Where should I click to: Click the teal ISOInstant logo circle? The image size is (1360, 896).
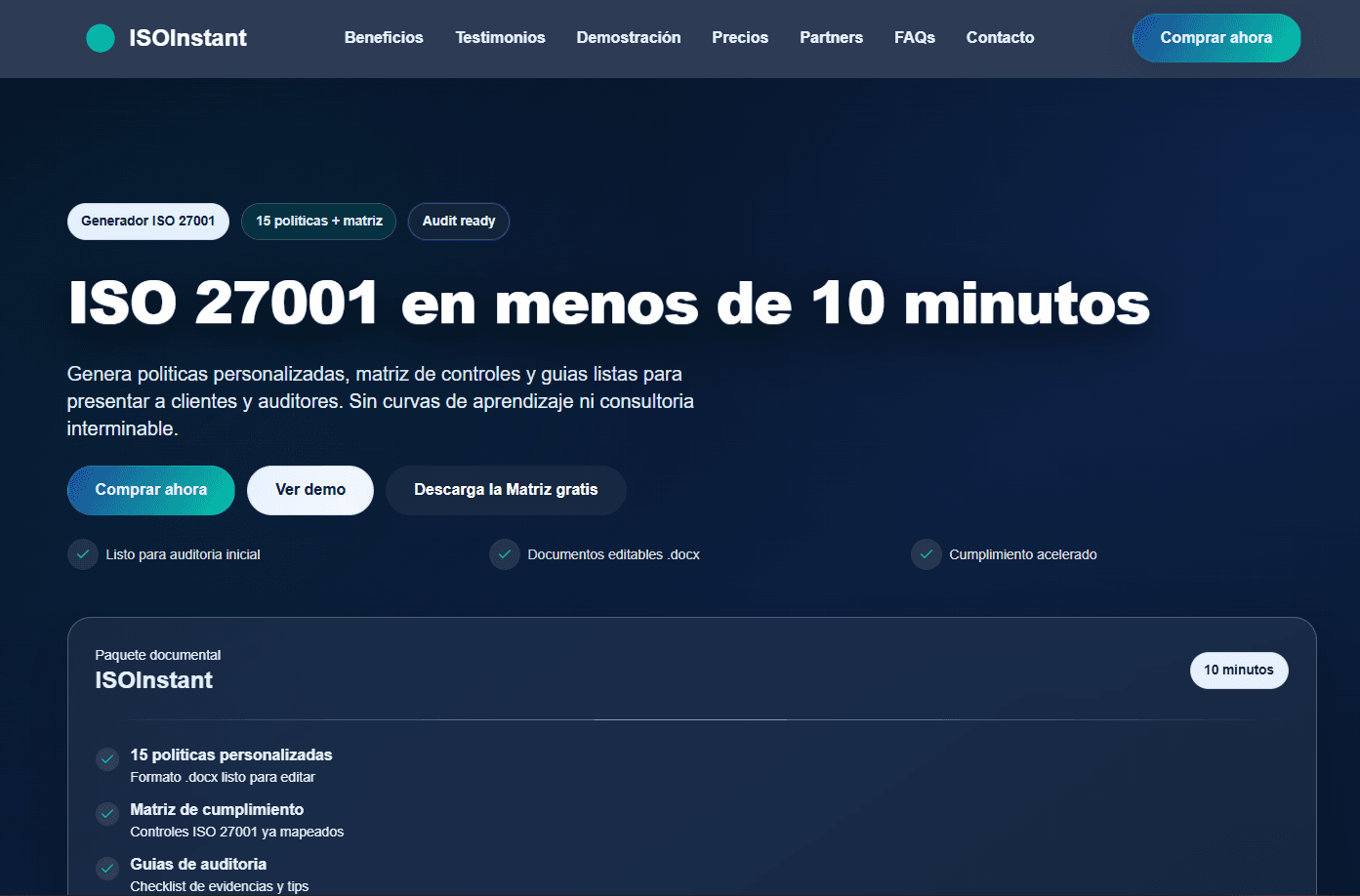point(101,38)
